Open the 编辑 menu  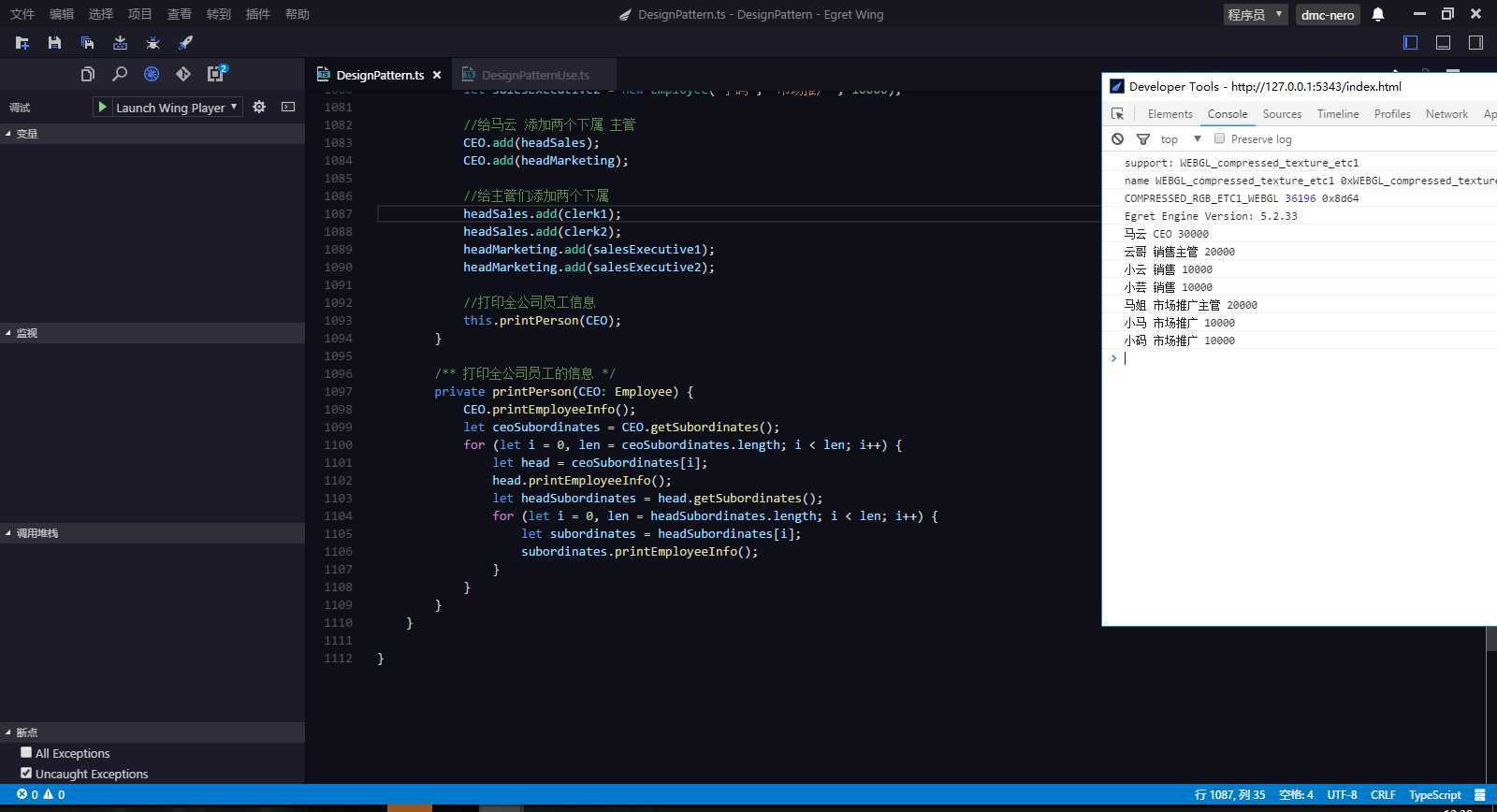(62, 14)
